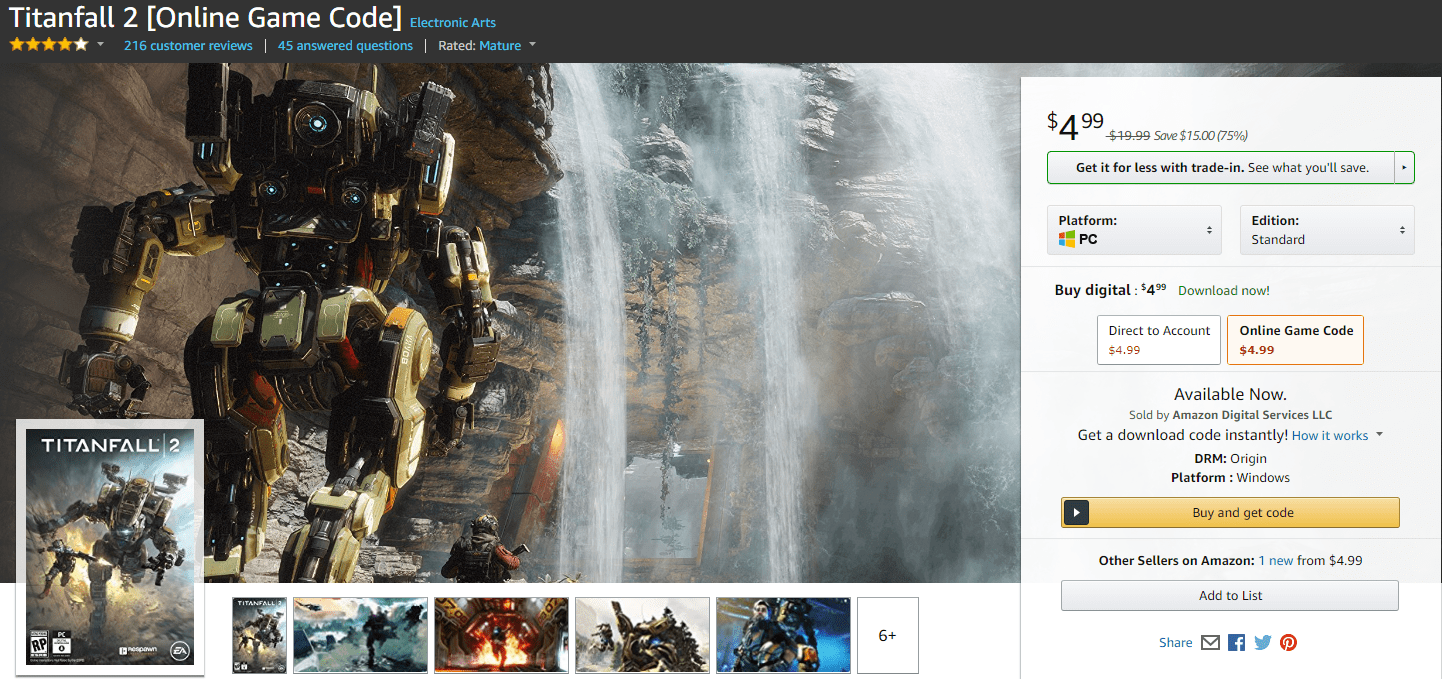1442x679 pixels.
Task: Click Add to List button
Action: pyautogui.click(x=1230, y=596)
